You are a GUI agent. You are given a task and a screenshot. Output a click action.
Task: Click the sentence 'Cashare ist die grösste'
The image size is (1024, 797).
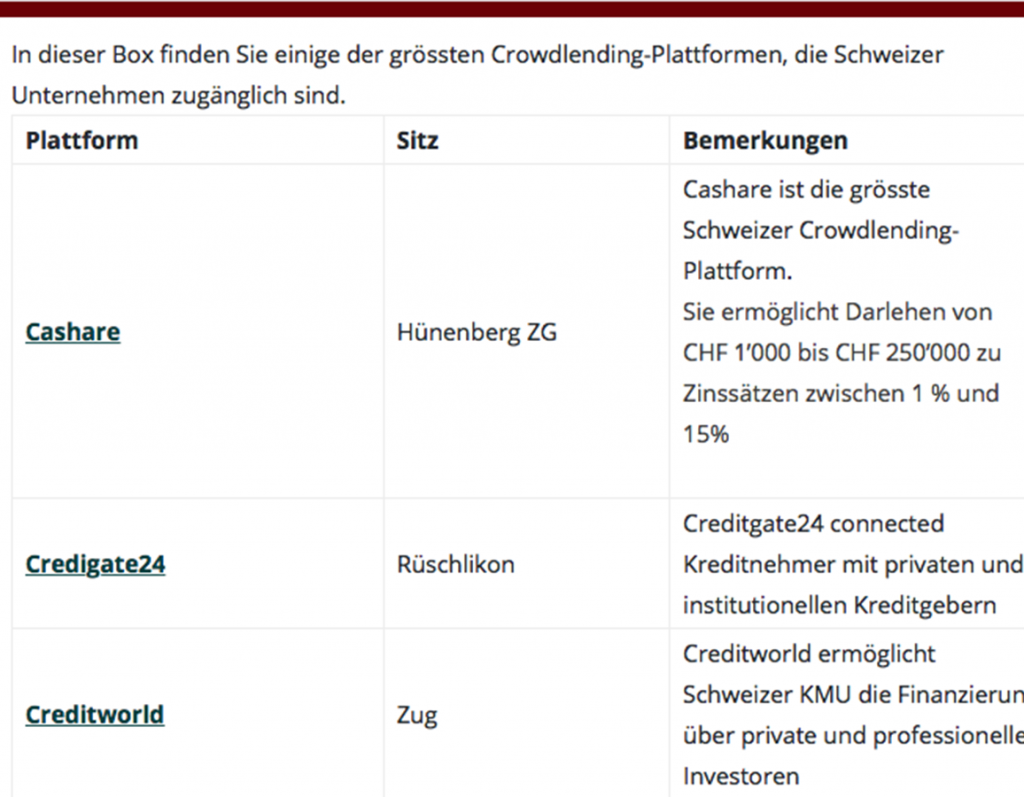806,189
